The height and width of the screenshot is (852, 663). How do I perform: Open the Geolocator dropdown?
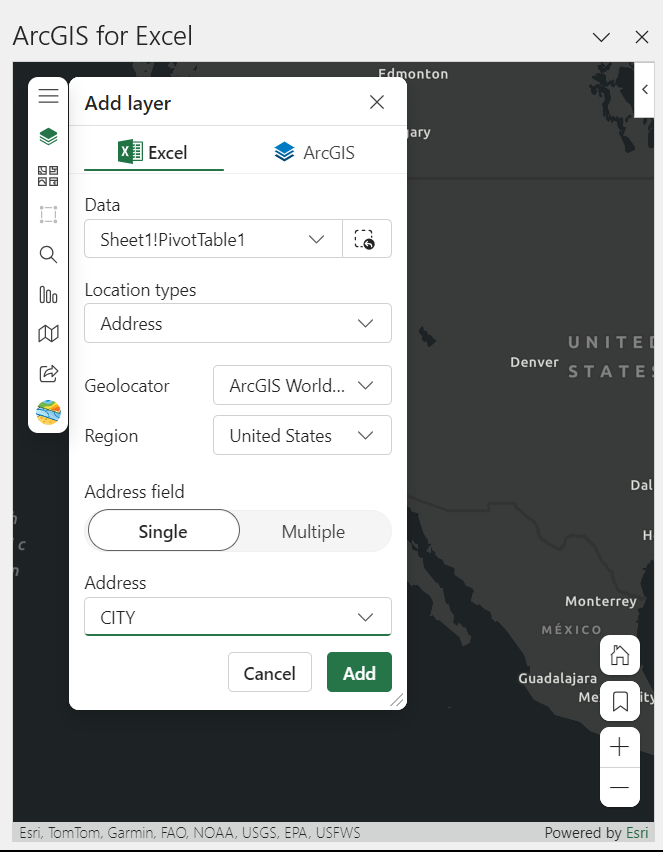click(302, 385)
